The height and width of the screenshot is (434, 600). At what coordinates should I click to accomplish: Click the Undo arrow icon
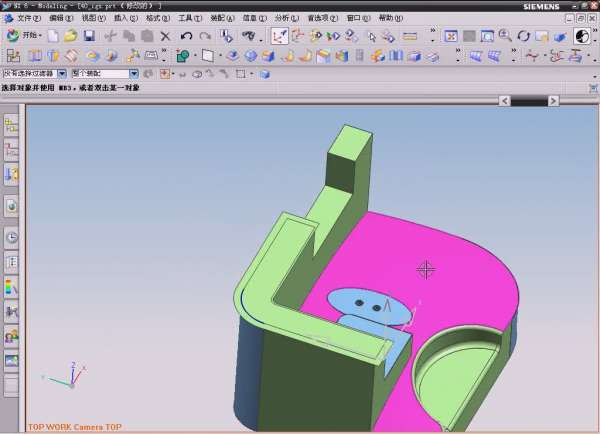tap(186, 36)
